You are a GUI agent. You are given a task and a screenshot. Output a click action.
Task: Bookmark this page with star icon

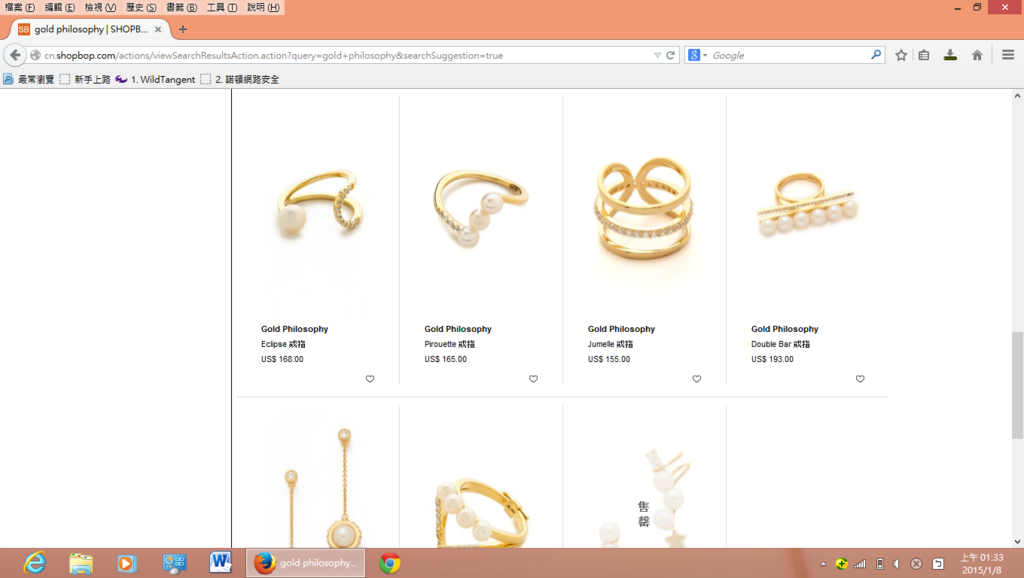[x=901, y=56]
